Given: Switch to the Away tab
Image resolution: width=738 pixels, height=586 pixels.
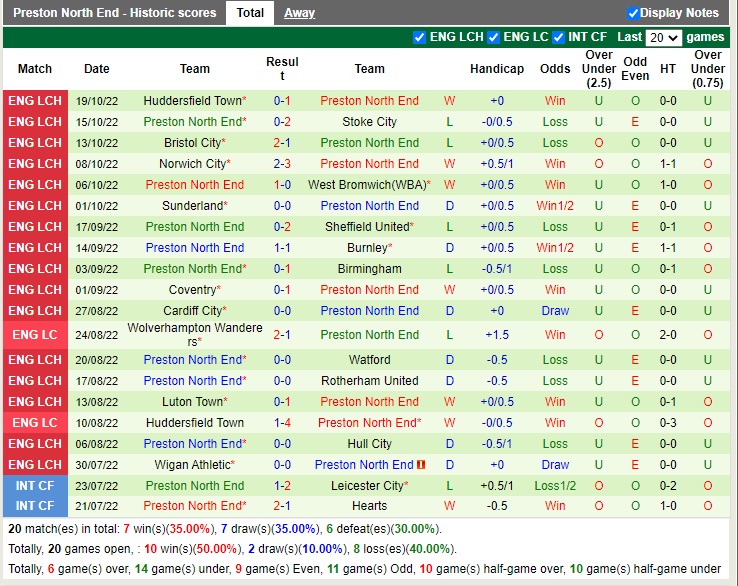Looking at the screenshot, I should point(299,13).
